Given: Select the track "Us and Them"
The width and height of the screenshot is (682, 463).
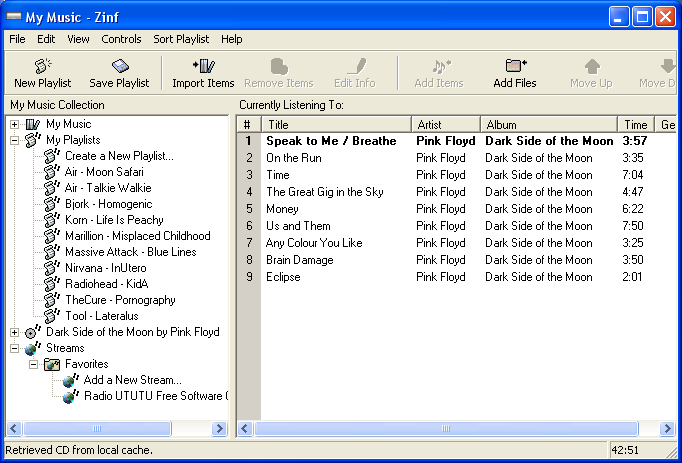Looking at the screenshot, I should click(298, 226).
